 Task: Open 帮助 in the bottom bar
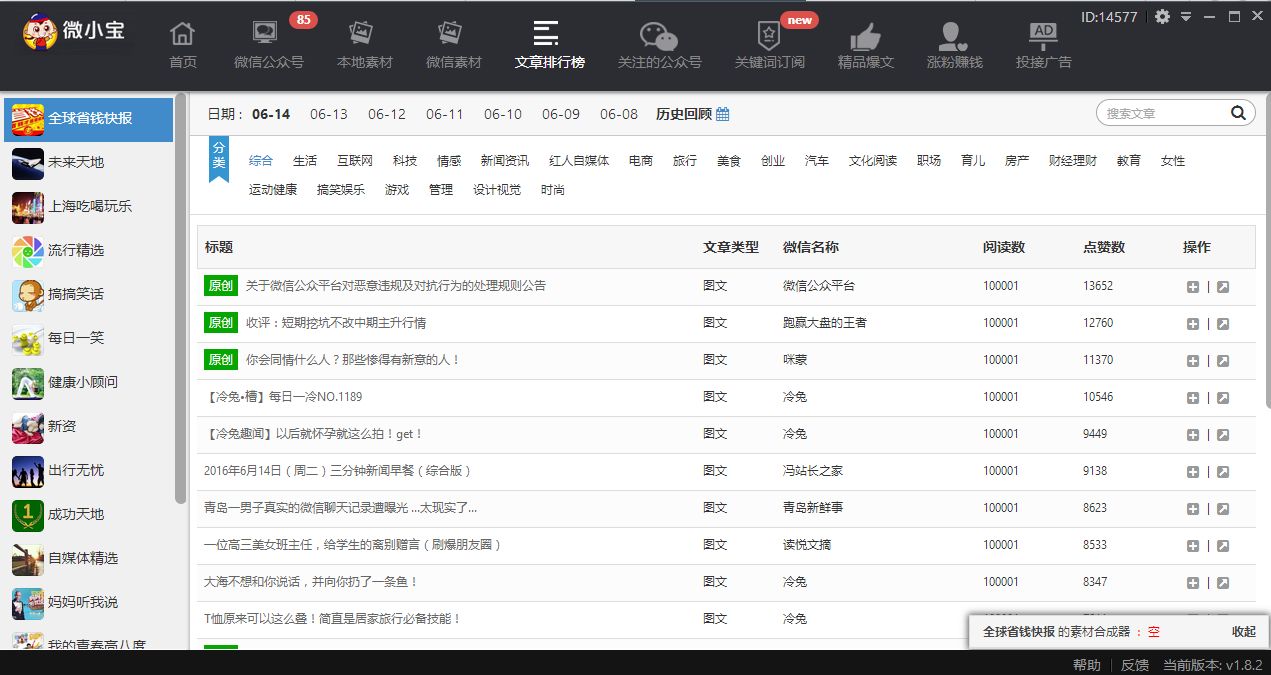1087,665
